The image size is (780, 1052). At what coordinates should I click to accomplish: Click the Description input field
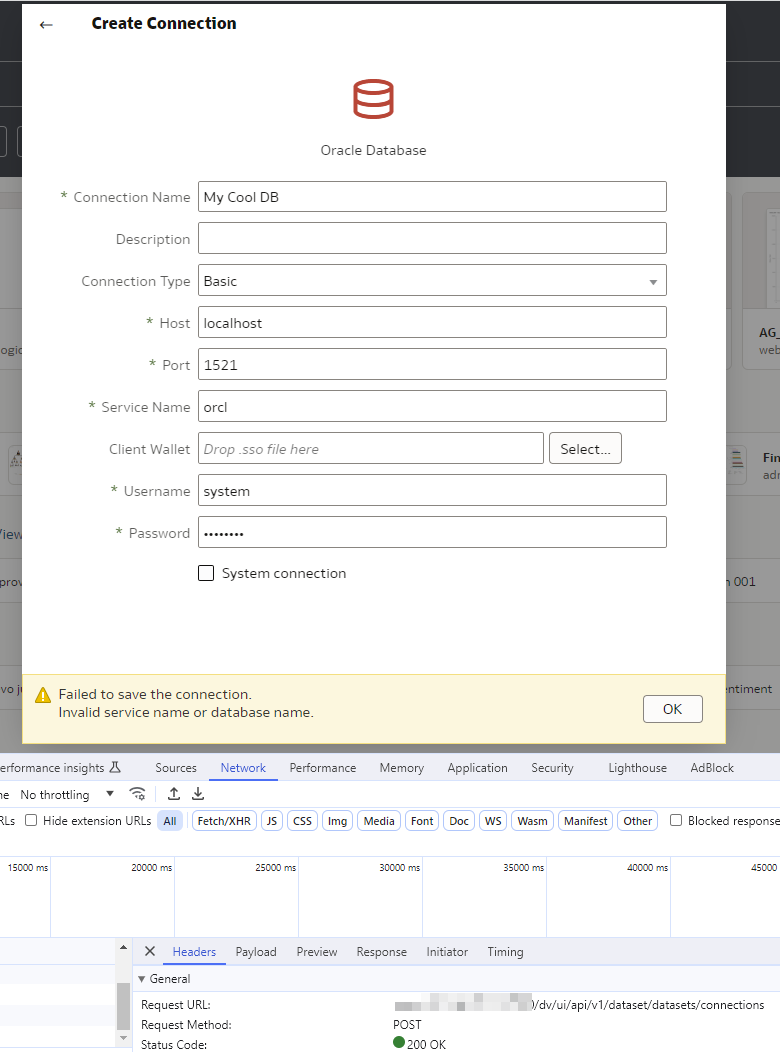[432, 238]
